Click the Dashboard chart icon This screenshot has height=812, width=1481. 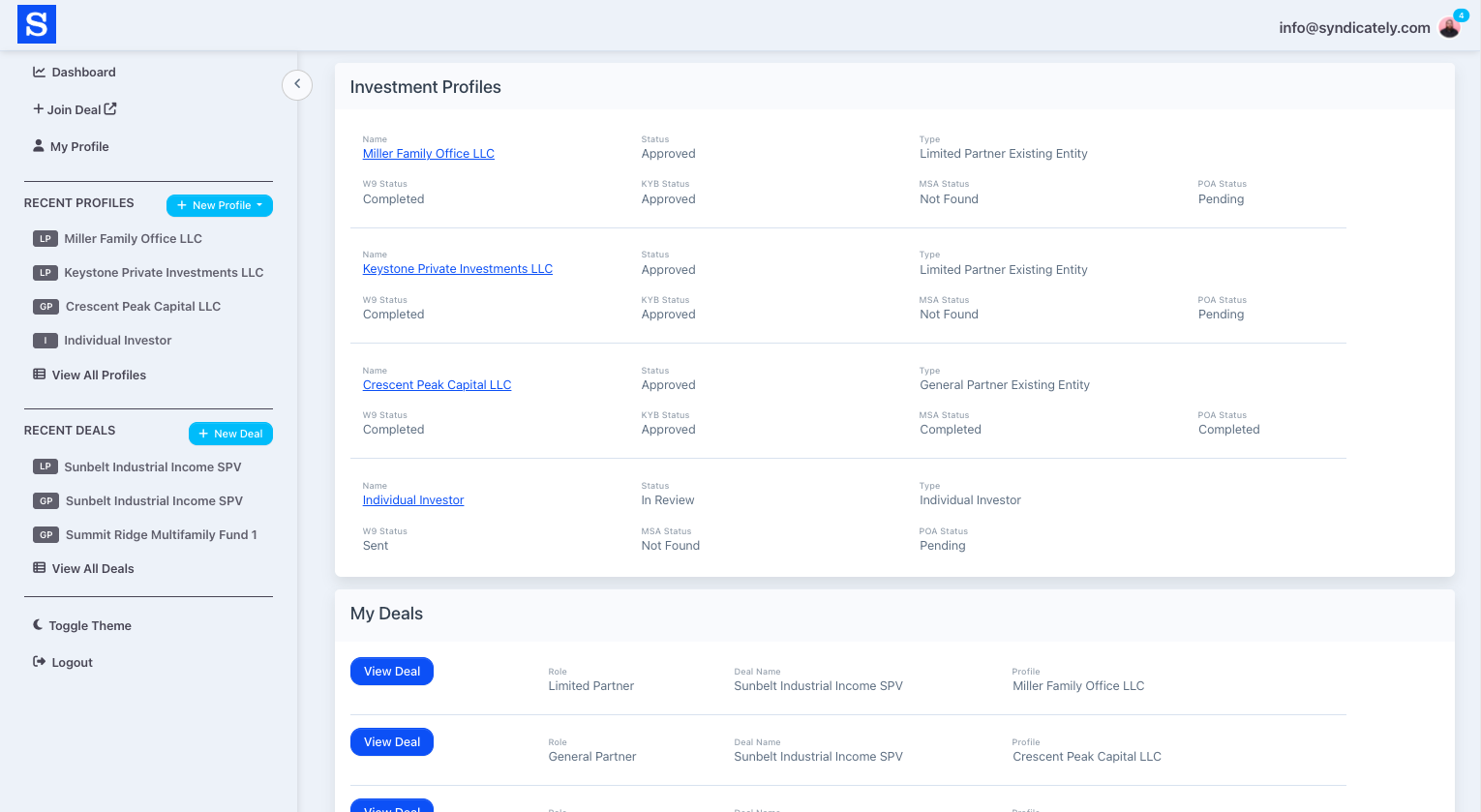[40, 72]
